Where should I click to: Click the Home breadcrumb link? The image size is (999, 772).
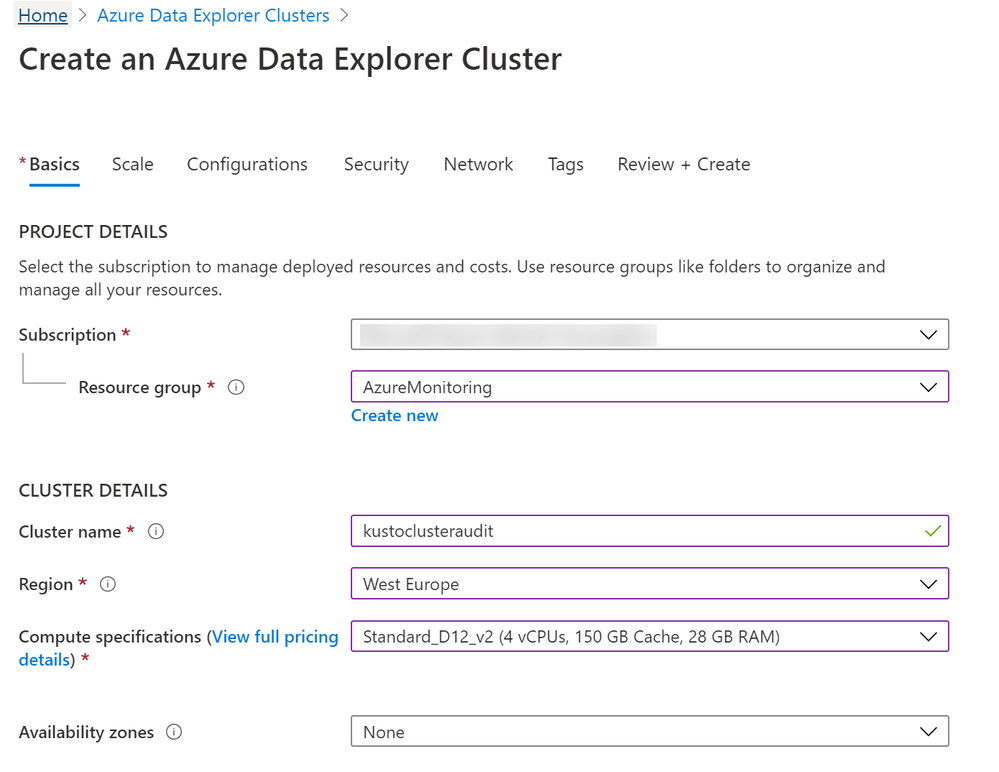point(43,15)
